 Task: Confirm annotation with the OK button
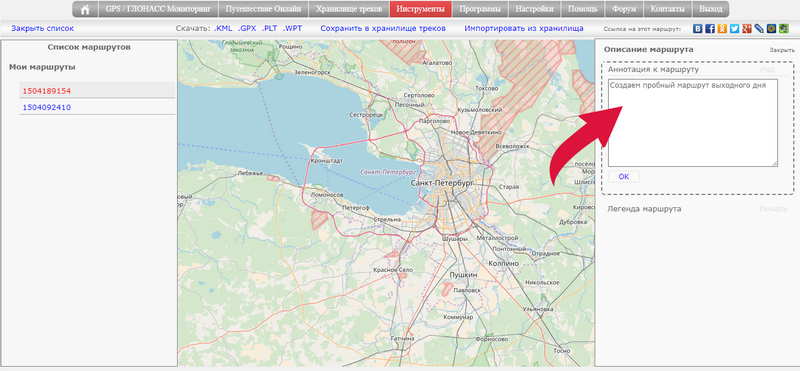coord(623,177)
